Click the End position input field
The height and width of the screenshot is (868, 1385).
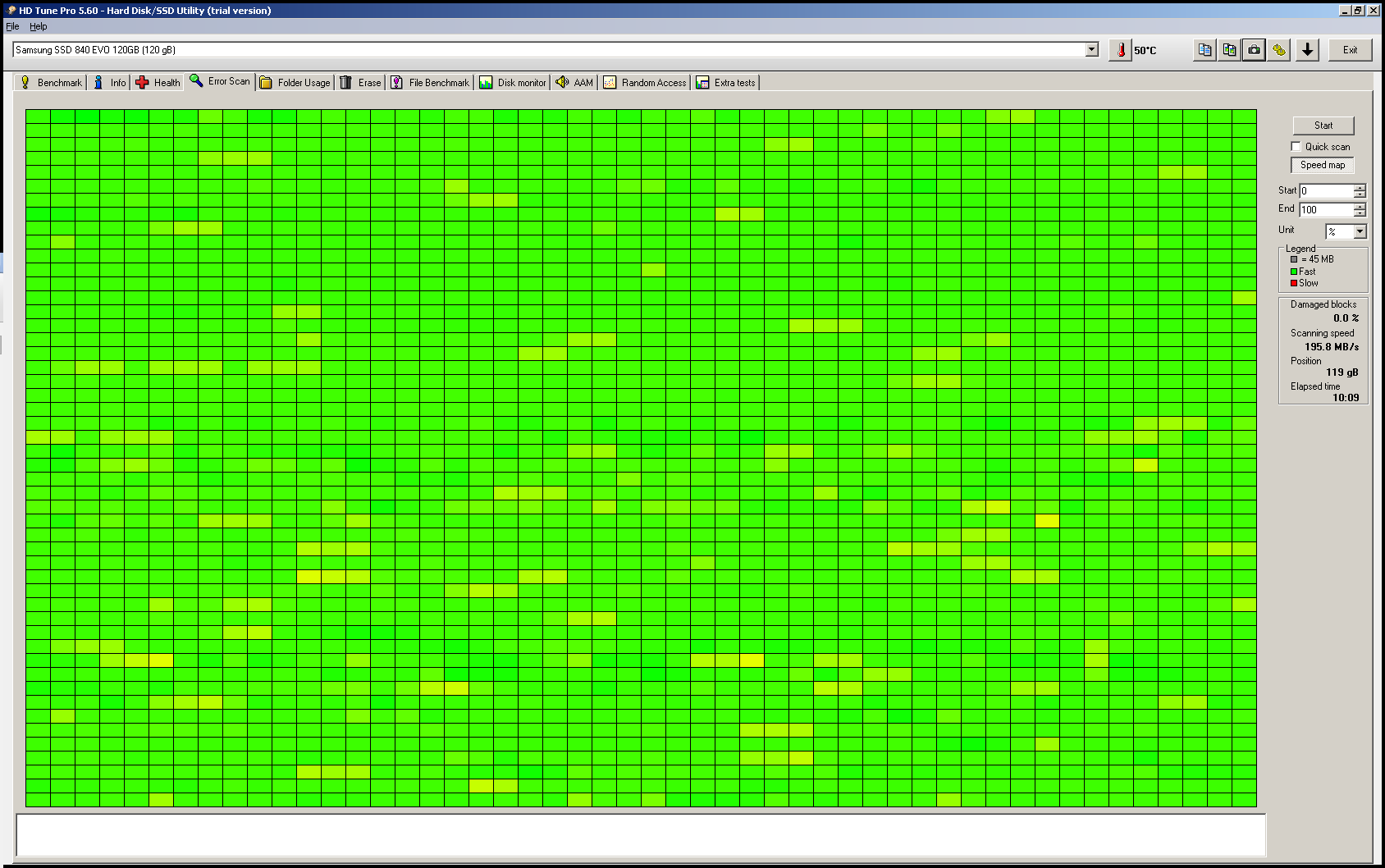click(1325, 210)
